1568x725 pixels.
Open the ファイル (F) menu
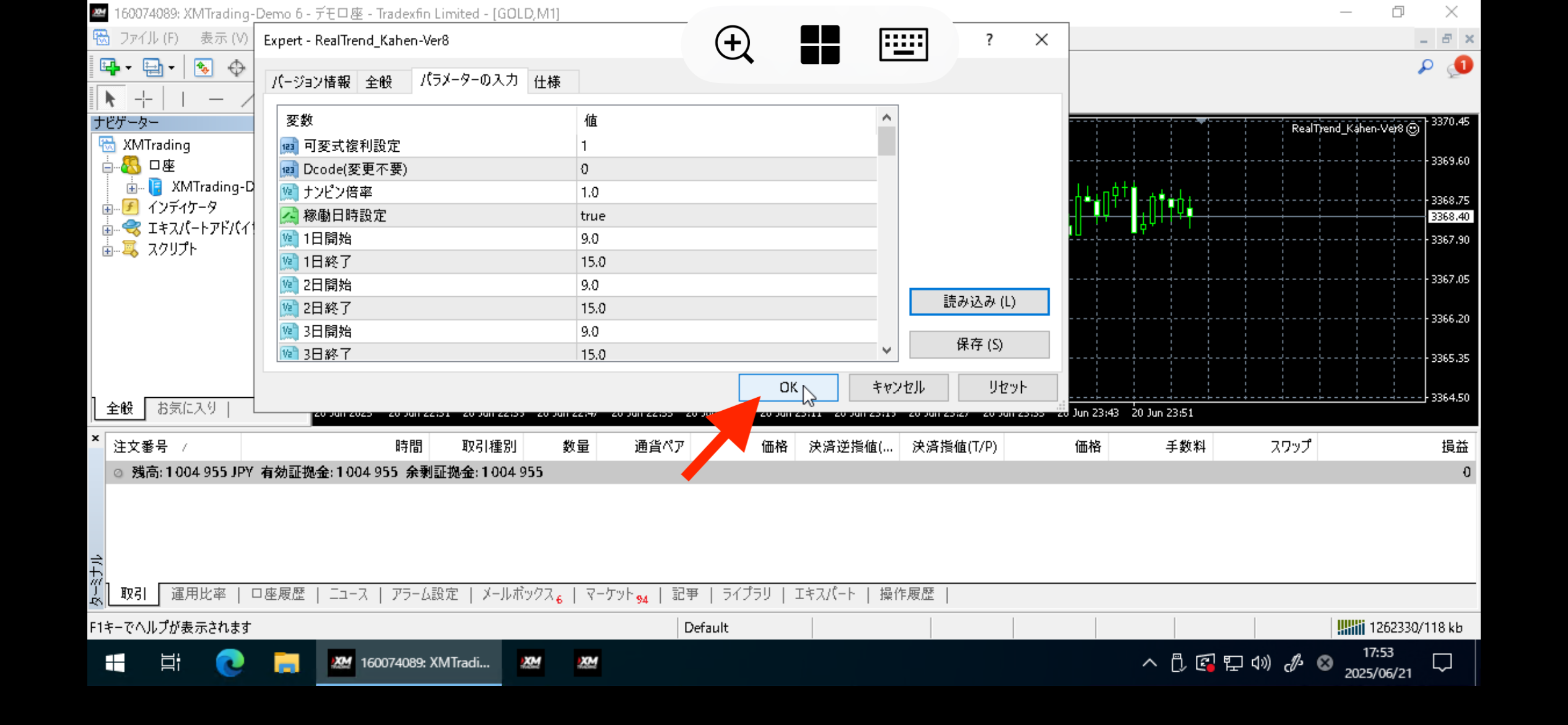point(149,38)
